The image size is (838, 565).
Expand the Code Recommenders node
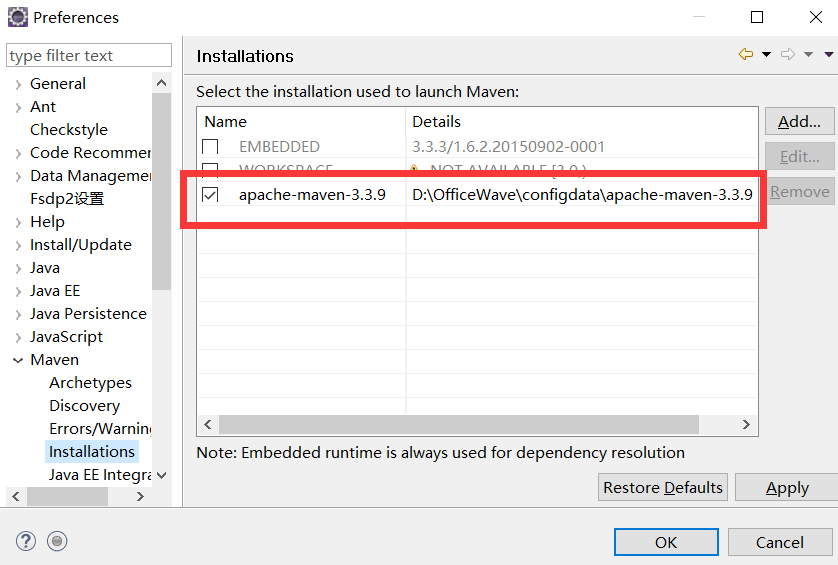pos(18,153)
